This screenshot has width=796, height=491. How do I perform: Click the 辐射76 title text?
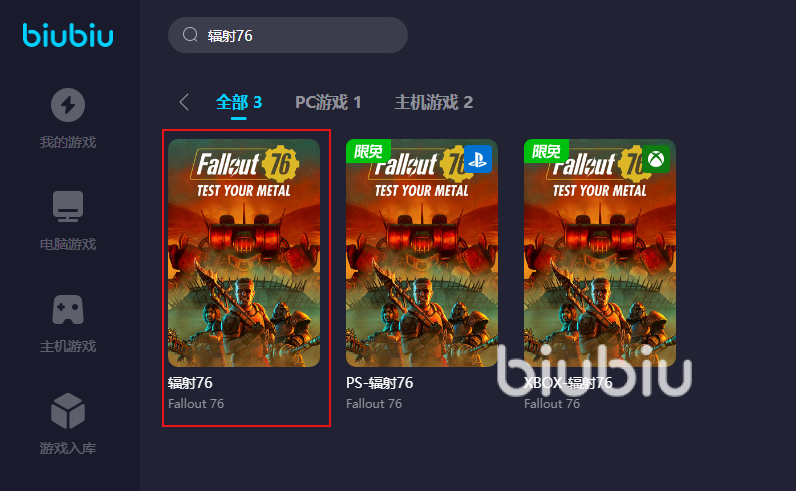pyautogui.click(x=190, y=382)
